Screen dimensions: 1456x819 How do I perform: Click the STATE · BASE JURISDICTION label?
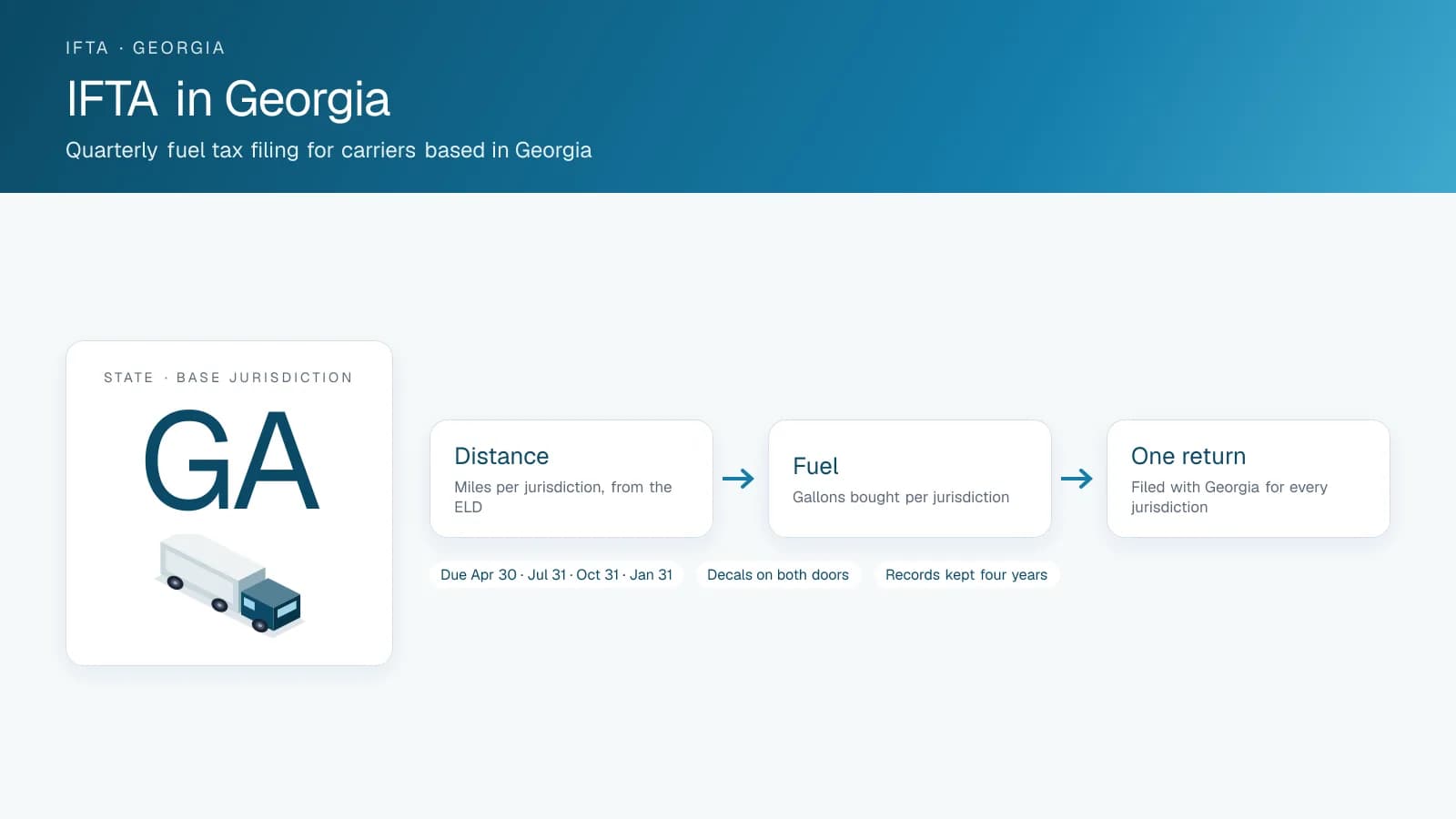[x=228, y=378]
